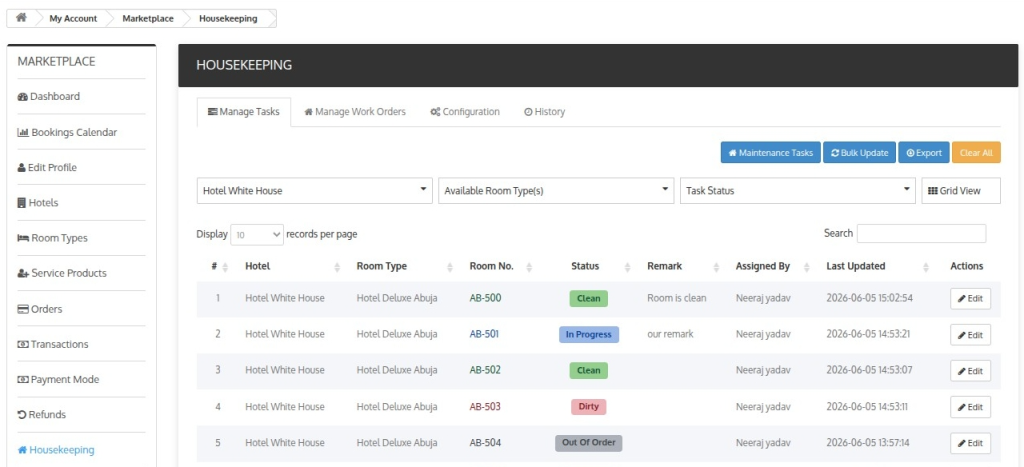
Task: Focus the Search input field
Action: coord(921,233)
